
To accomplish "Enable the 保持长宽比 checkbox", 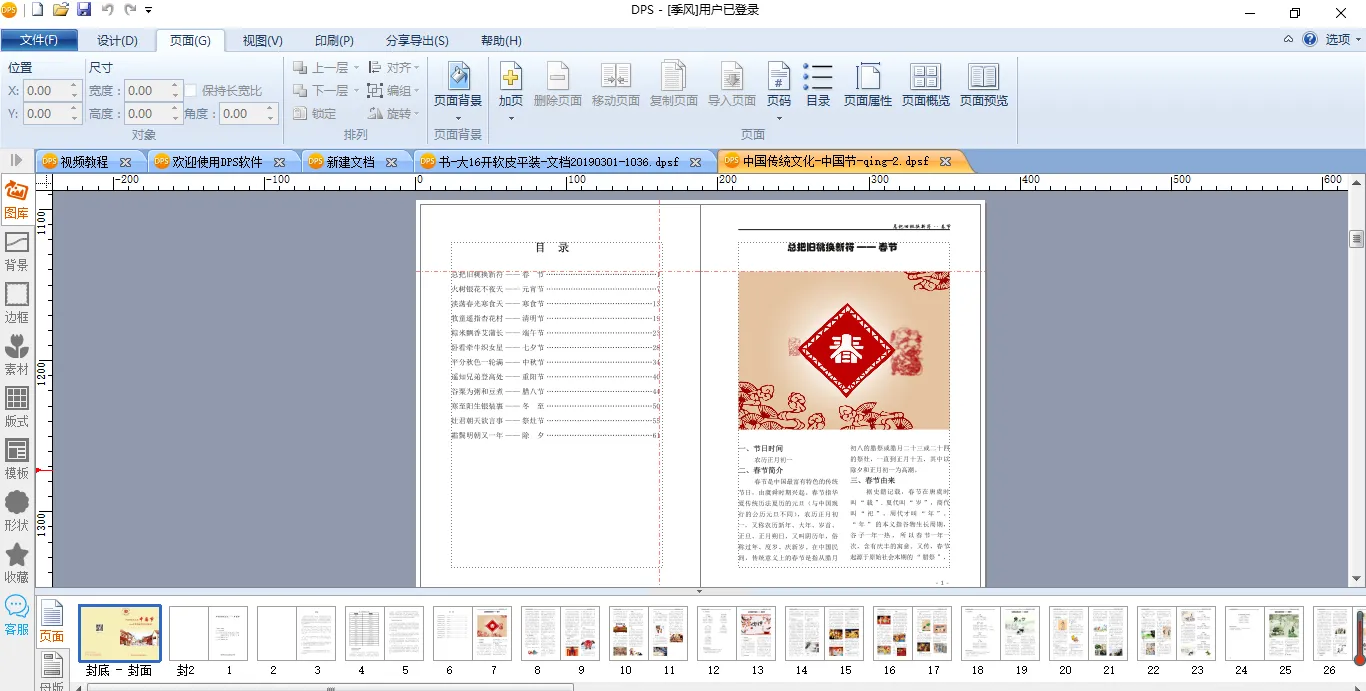I will click(191, 91).
